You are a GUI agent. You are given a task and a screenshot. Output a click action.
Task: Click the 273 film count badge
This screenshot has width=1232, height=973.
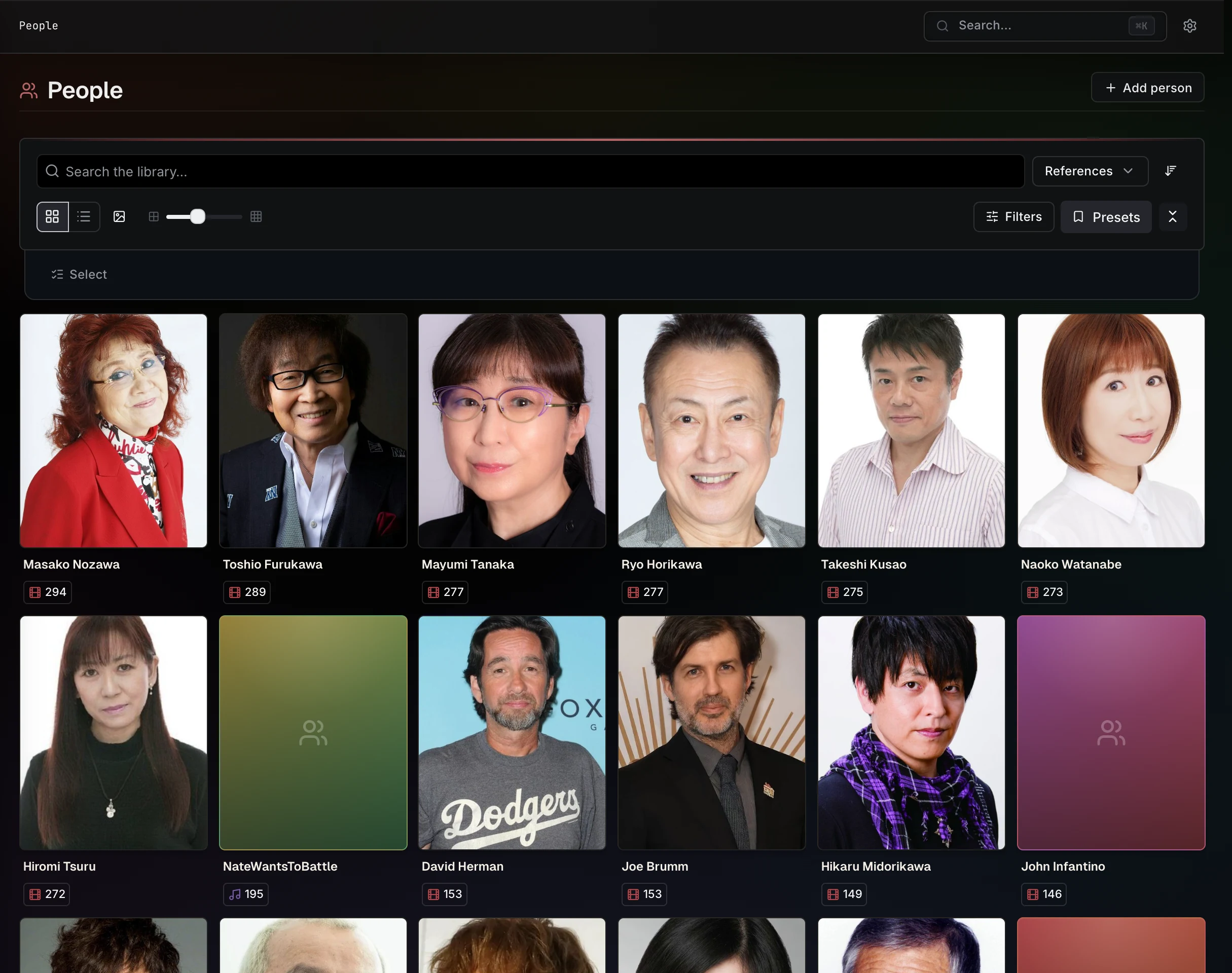(x=1044, y=592)
